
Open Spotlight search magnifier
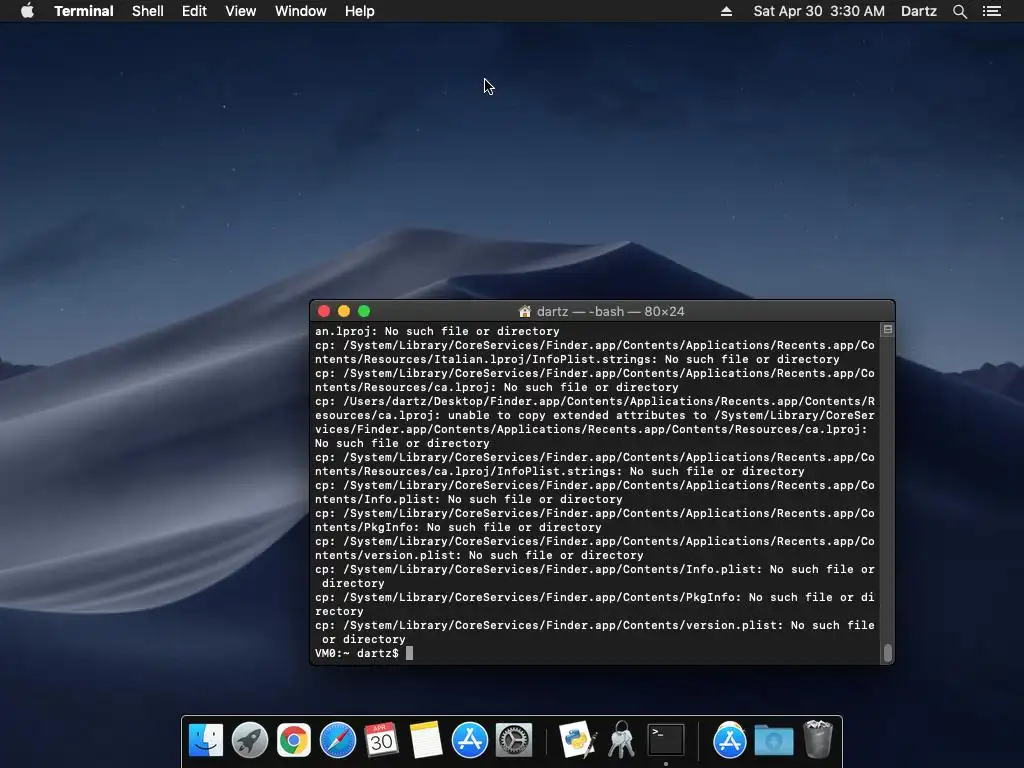(959, 11)
